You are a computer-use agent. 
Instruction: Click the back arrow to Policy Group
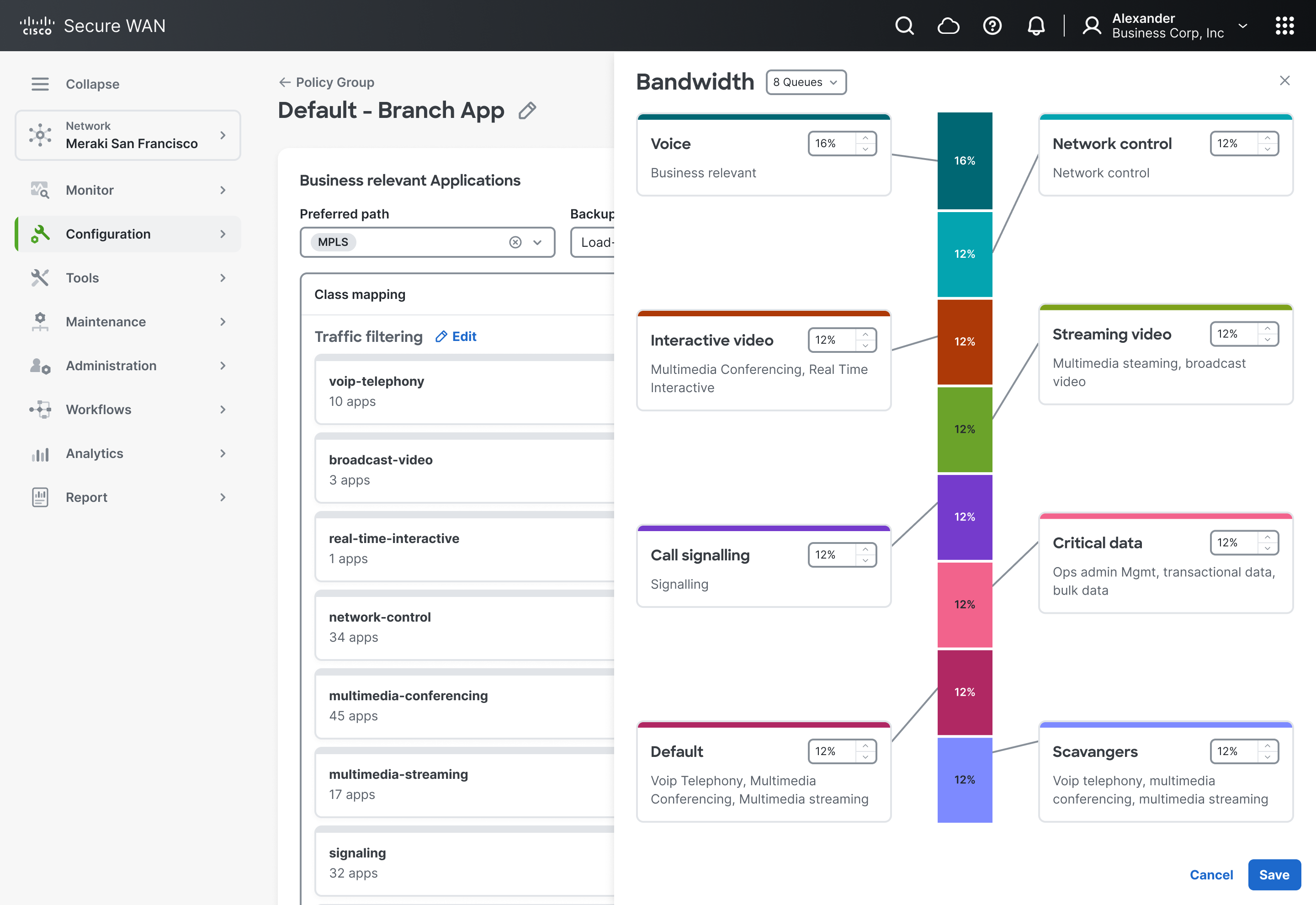tap(285, 82)
